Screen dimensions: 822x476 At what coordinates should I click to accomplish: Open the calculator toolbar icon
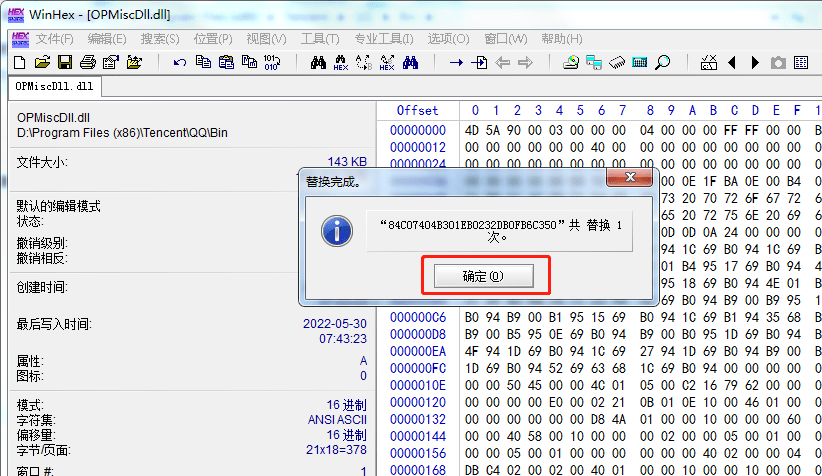[640, 63]
